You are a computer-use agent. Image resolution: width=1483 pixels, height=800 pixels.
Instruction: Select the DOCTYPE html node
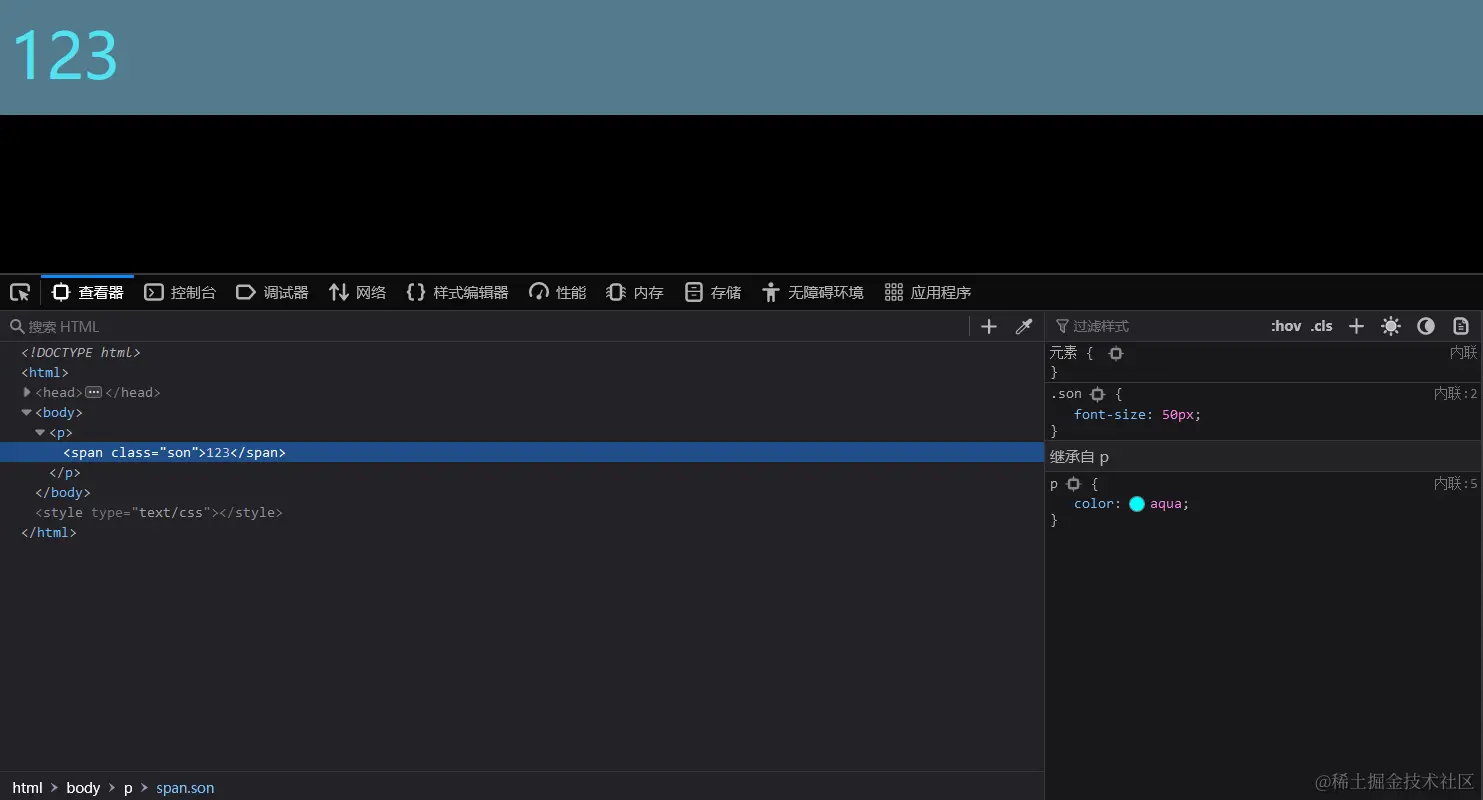pyautogui.click(x=81, y=353)
